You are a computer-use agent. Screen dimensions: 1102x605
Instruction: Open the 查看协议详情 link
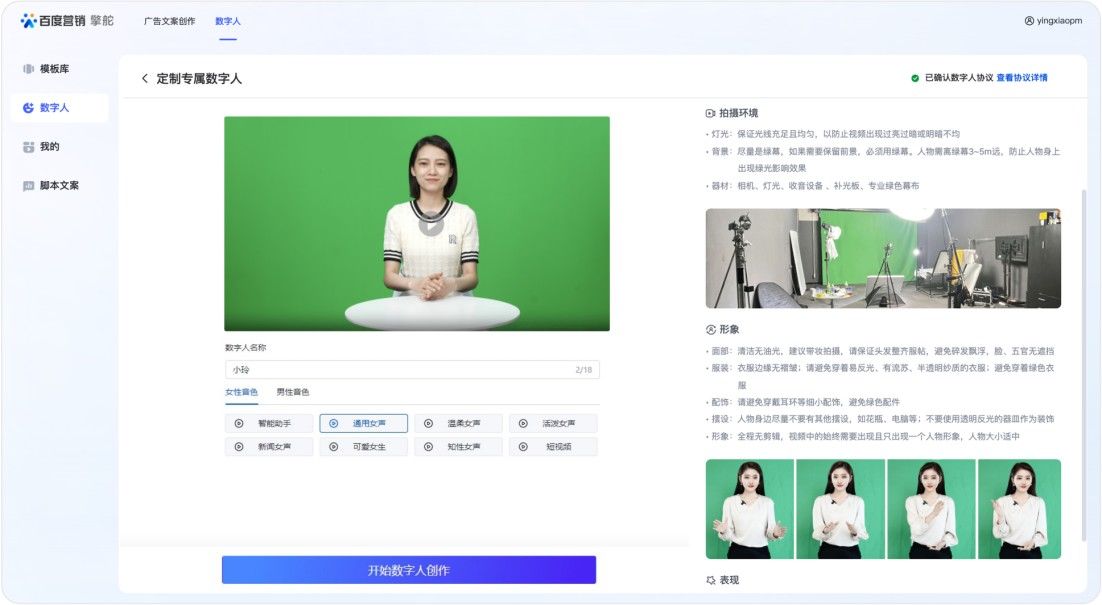click(x=1022, y=78)
